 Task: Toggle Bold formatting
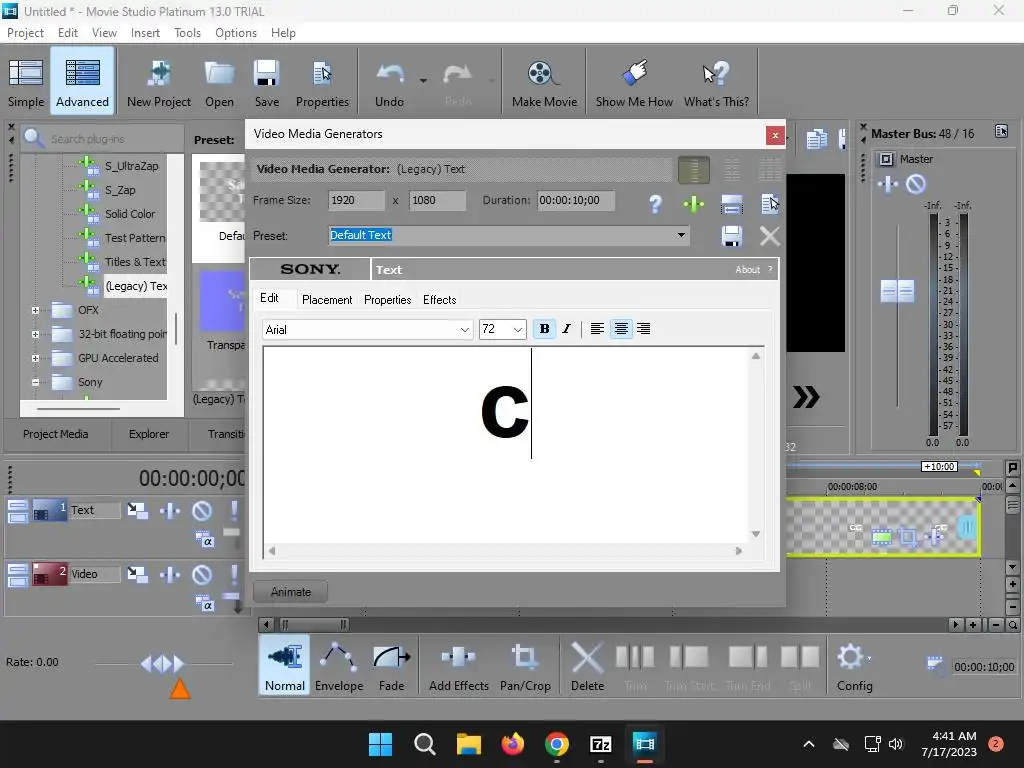[544, 329]
